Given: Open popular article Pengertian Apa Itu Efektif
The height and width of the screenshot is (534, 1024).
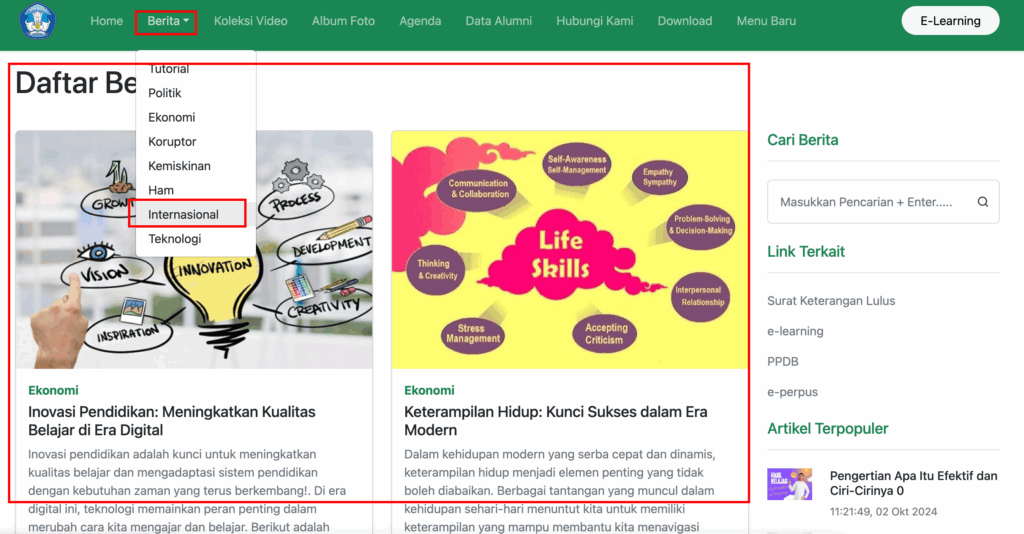Looking at the screenshot, I should click(x=913, y=483).
